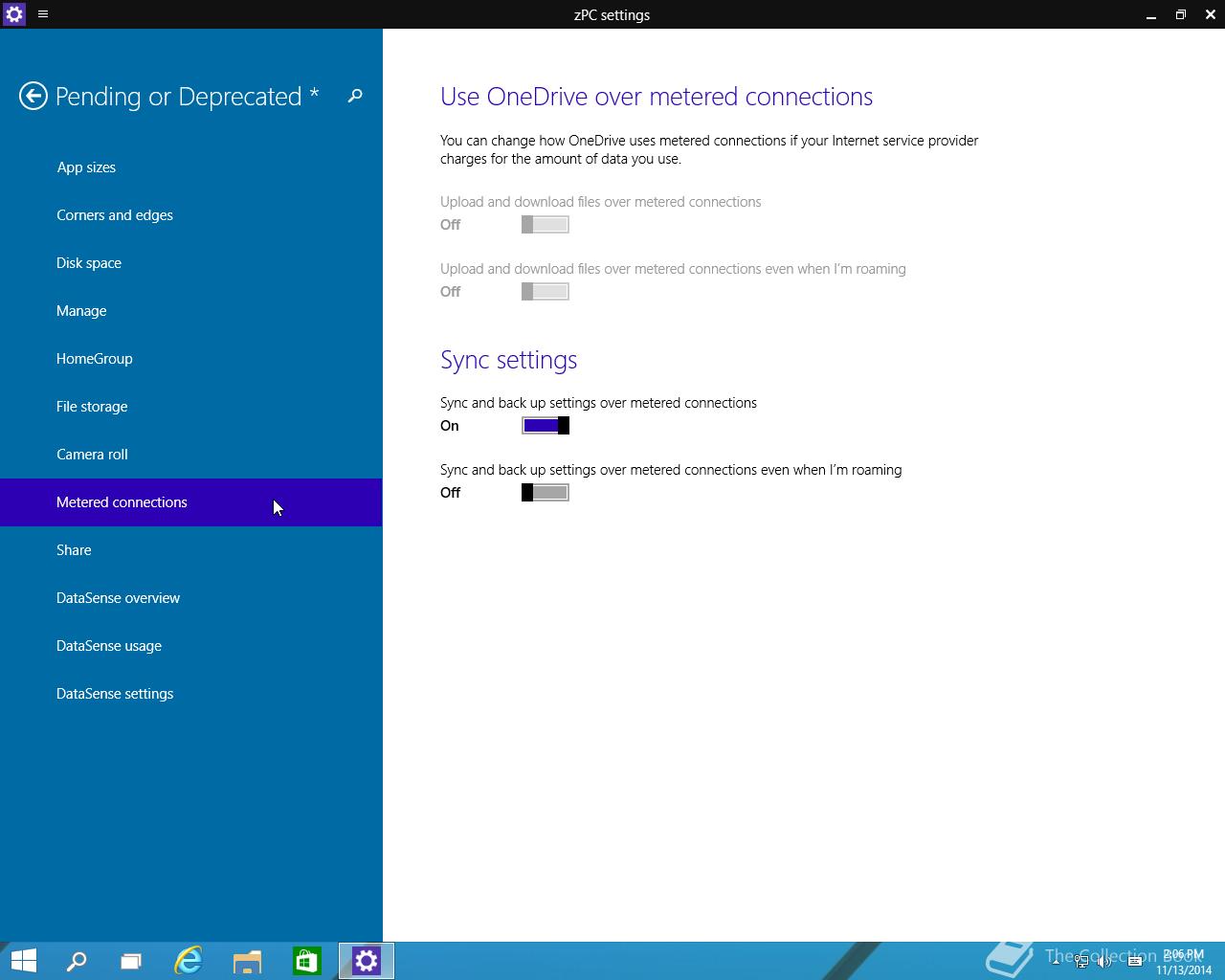Viewport: 1225px width, 980px height.
Task: Select HomeGroup in sidebar
Action: (x=191, y=359)
